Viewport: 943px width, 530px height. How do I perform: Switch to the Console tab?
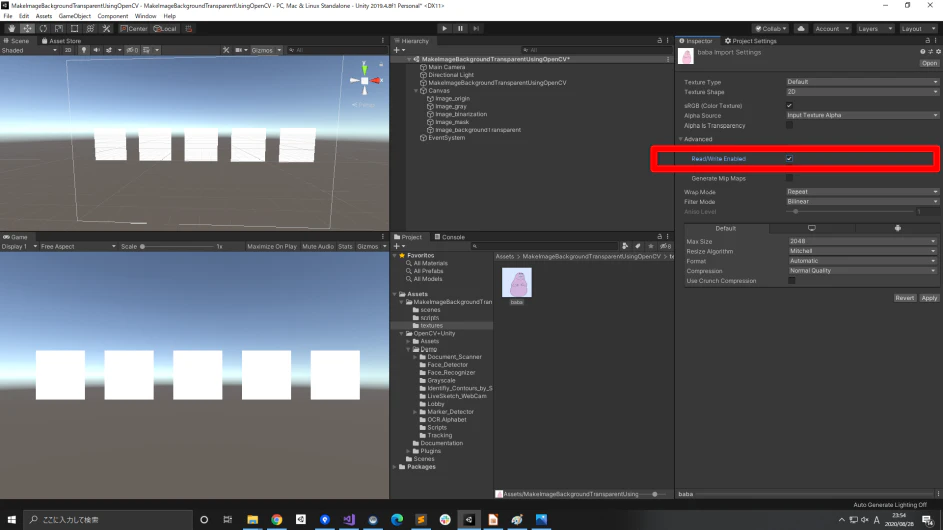tap(450, 237)
